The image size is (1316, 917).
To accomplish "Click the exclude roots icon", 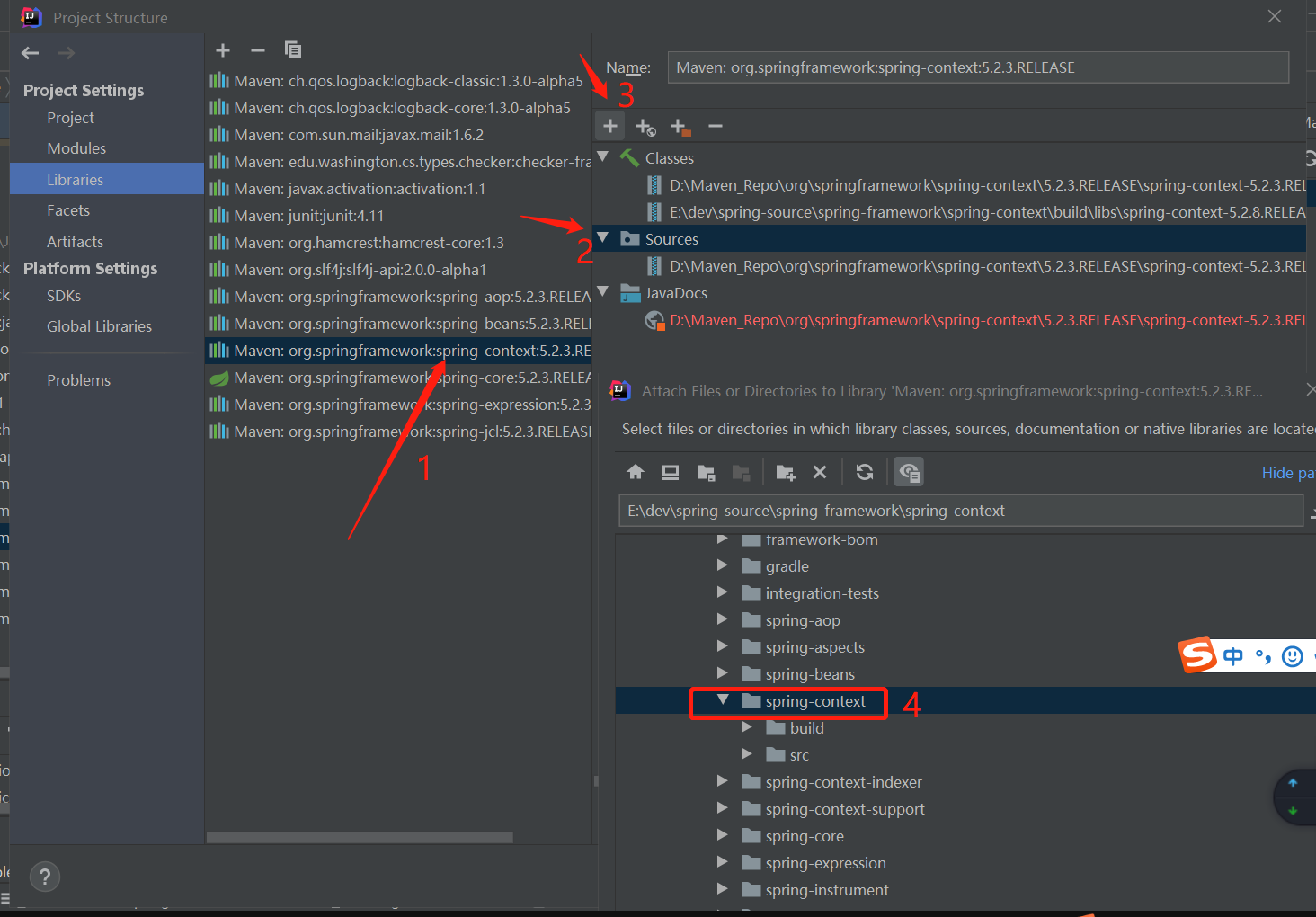I will click(x=680, y=127).
